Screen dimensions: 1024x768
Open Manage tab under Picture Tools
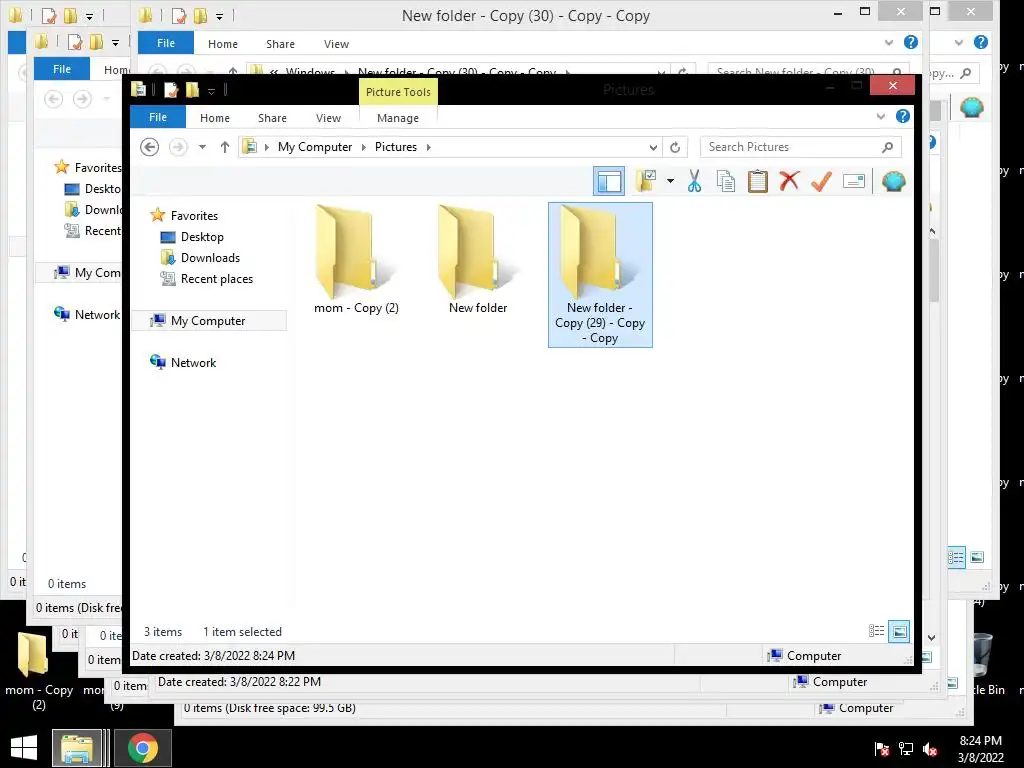pos(398,118)
